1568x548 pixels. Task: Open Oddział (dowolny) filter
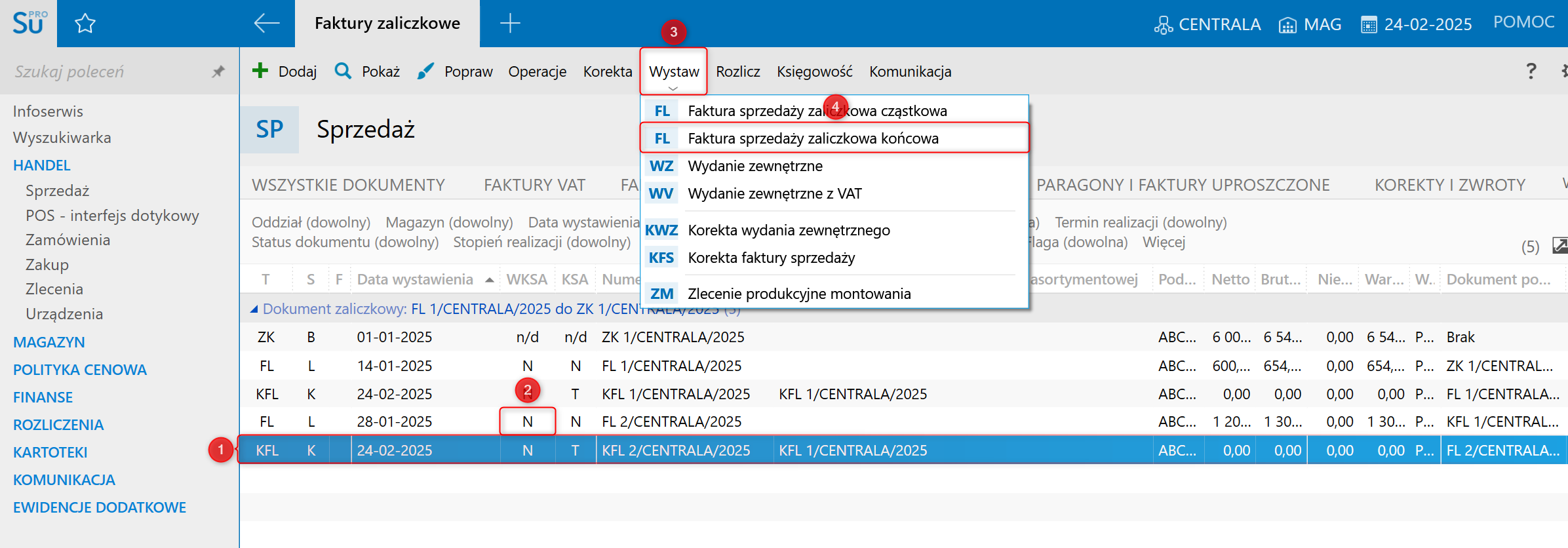pos(311,222)
